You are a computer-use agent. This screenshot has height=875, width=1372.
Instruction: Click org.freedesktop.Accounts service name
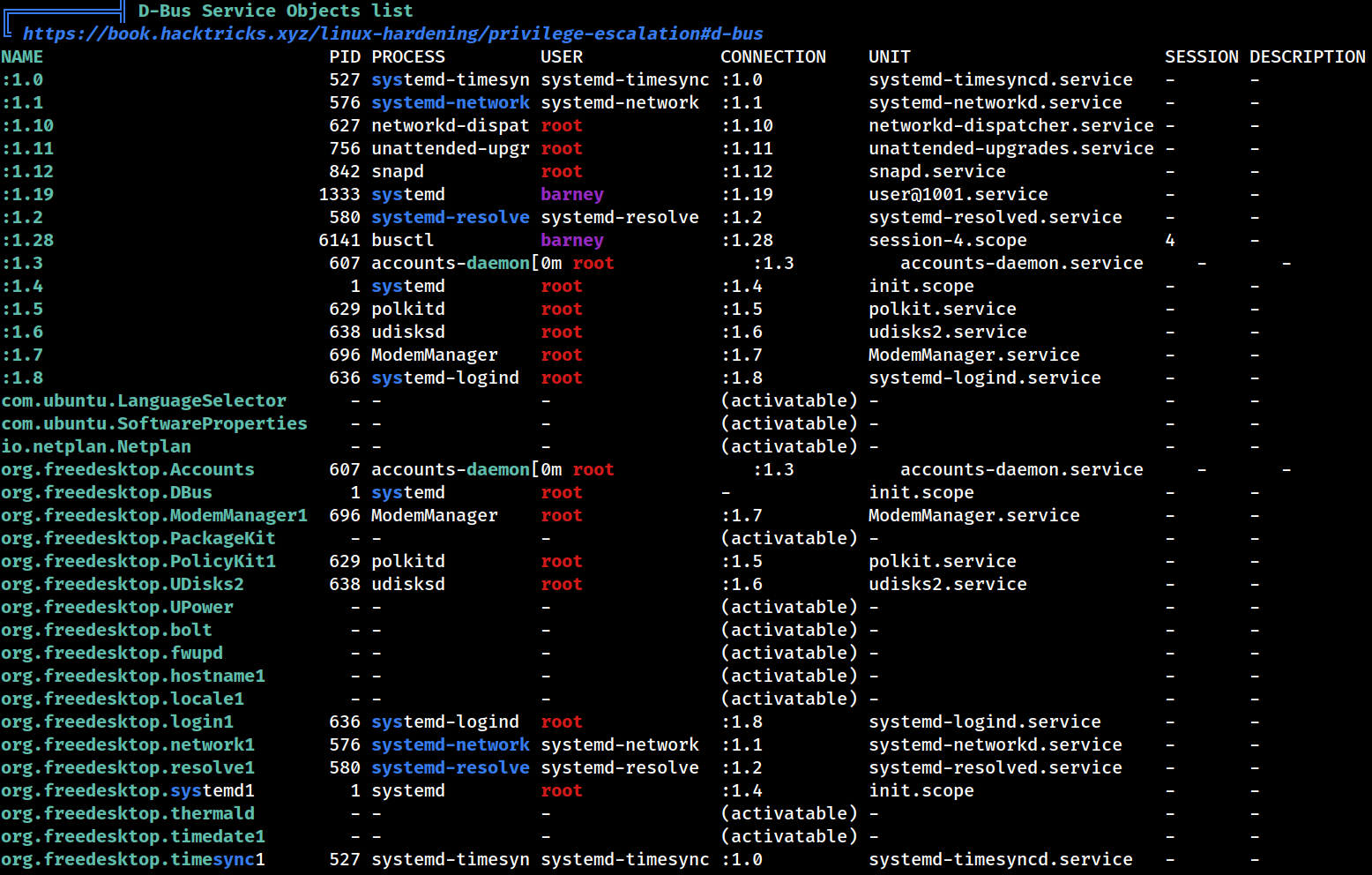(128, 469)
